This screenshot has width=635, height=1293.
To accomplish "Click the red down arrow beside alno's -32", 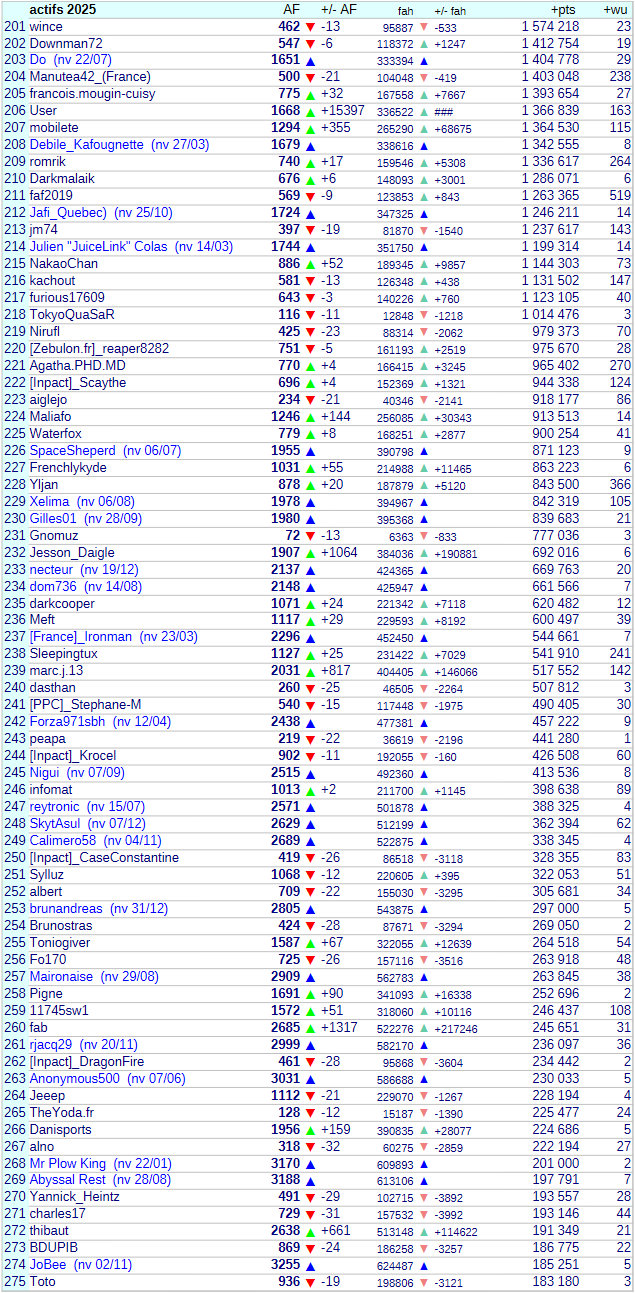I will 310,1147.
